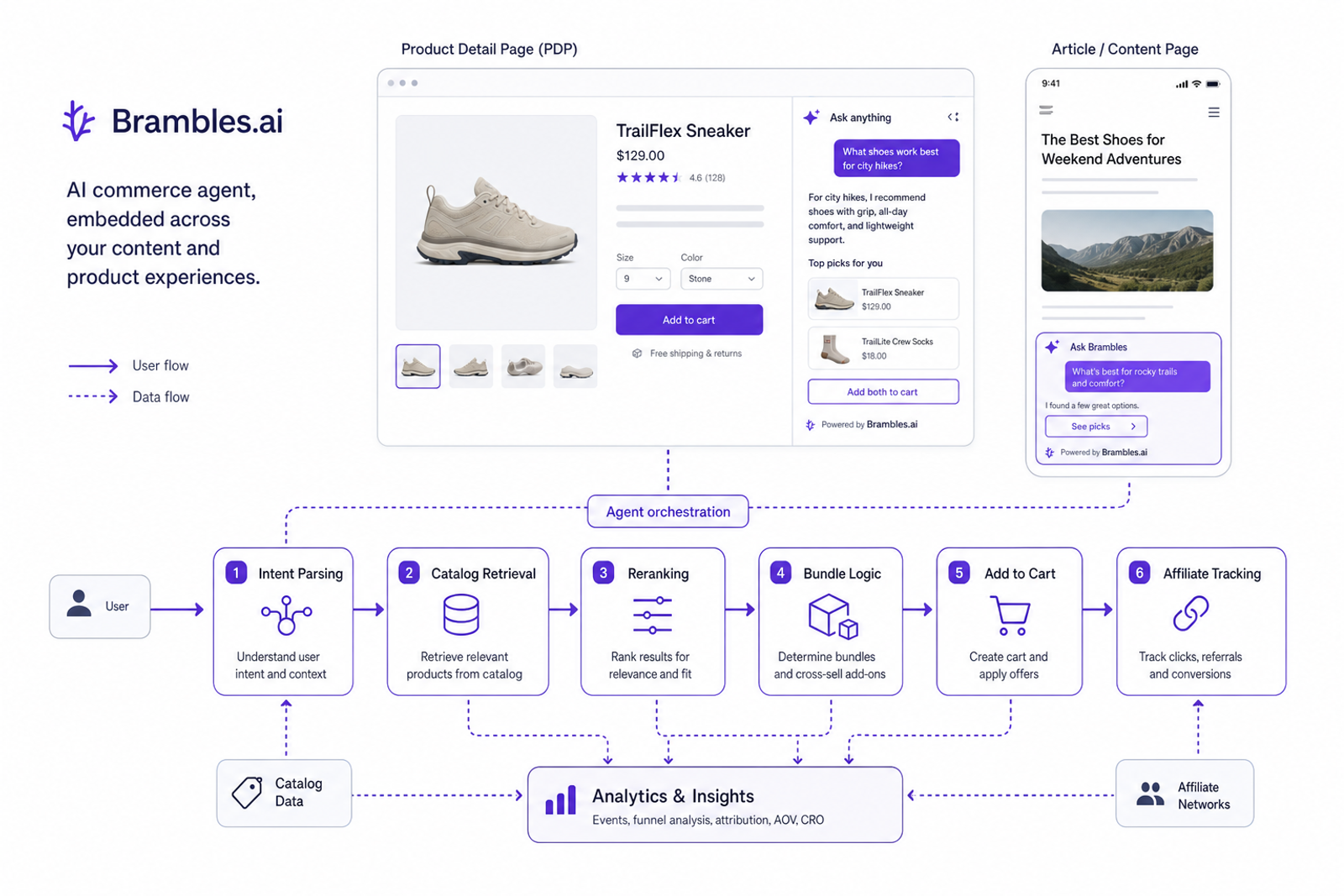The height and width of the screenshot is (896, 1344).
Task: Select the first sneaker thumbnail with the purple border
Action: 417,366
